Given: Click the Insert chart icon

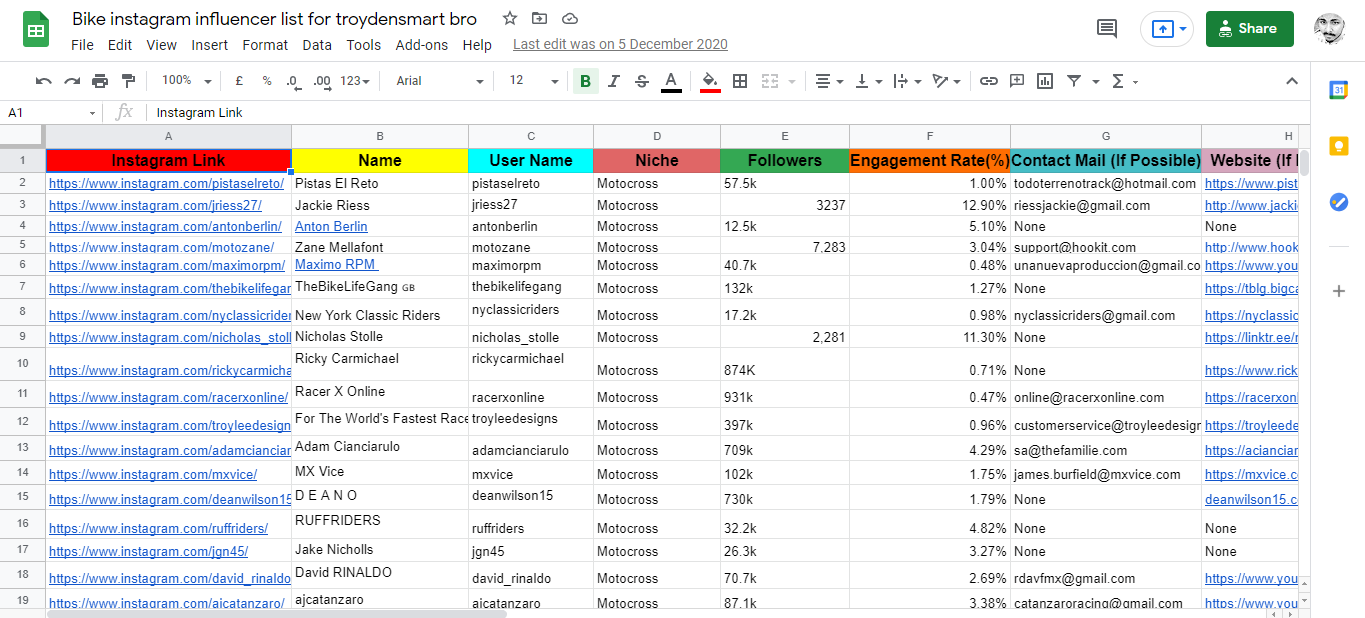Looking at the screenshot, I should pos(1045,81).
